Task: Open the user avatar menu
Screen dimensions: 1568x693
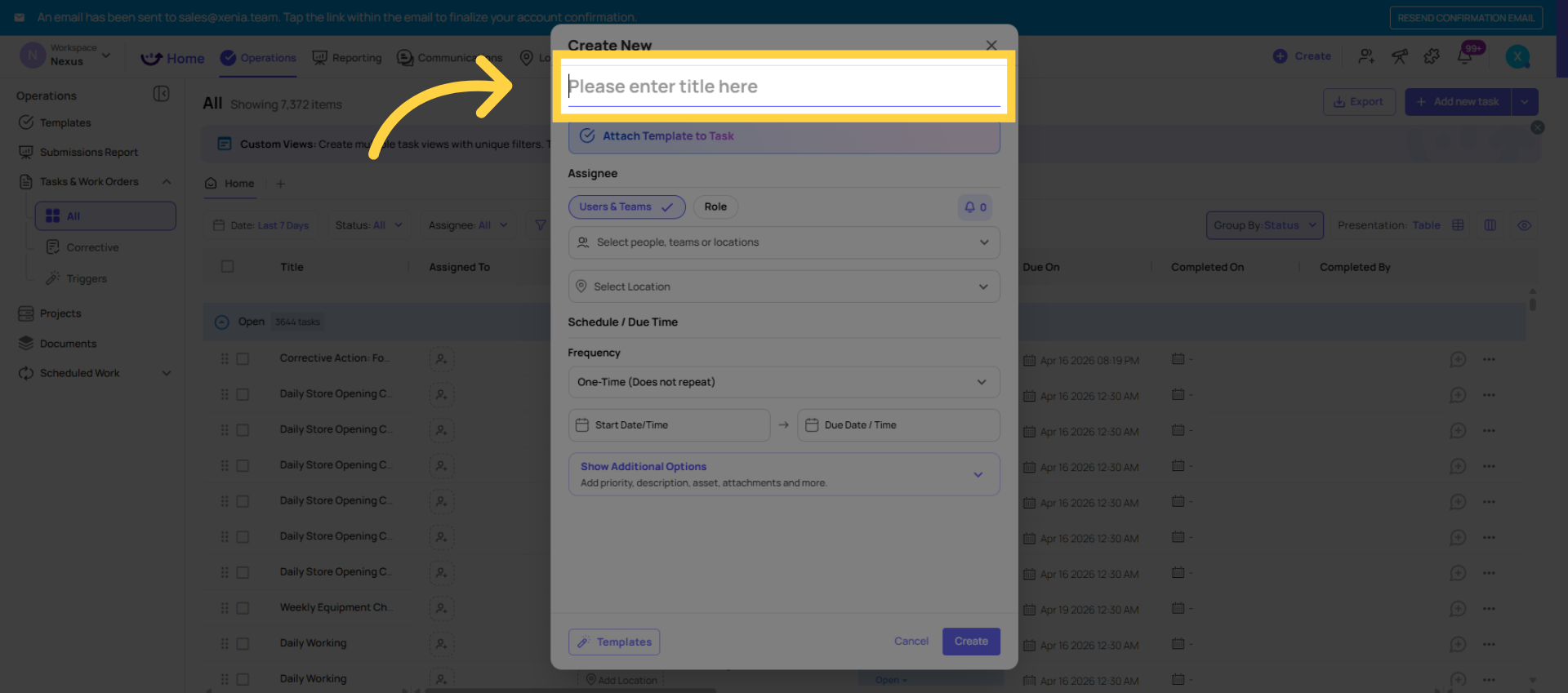Action: [x=1517, y=56]
